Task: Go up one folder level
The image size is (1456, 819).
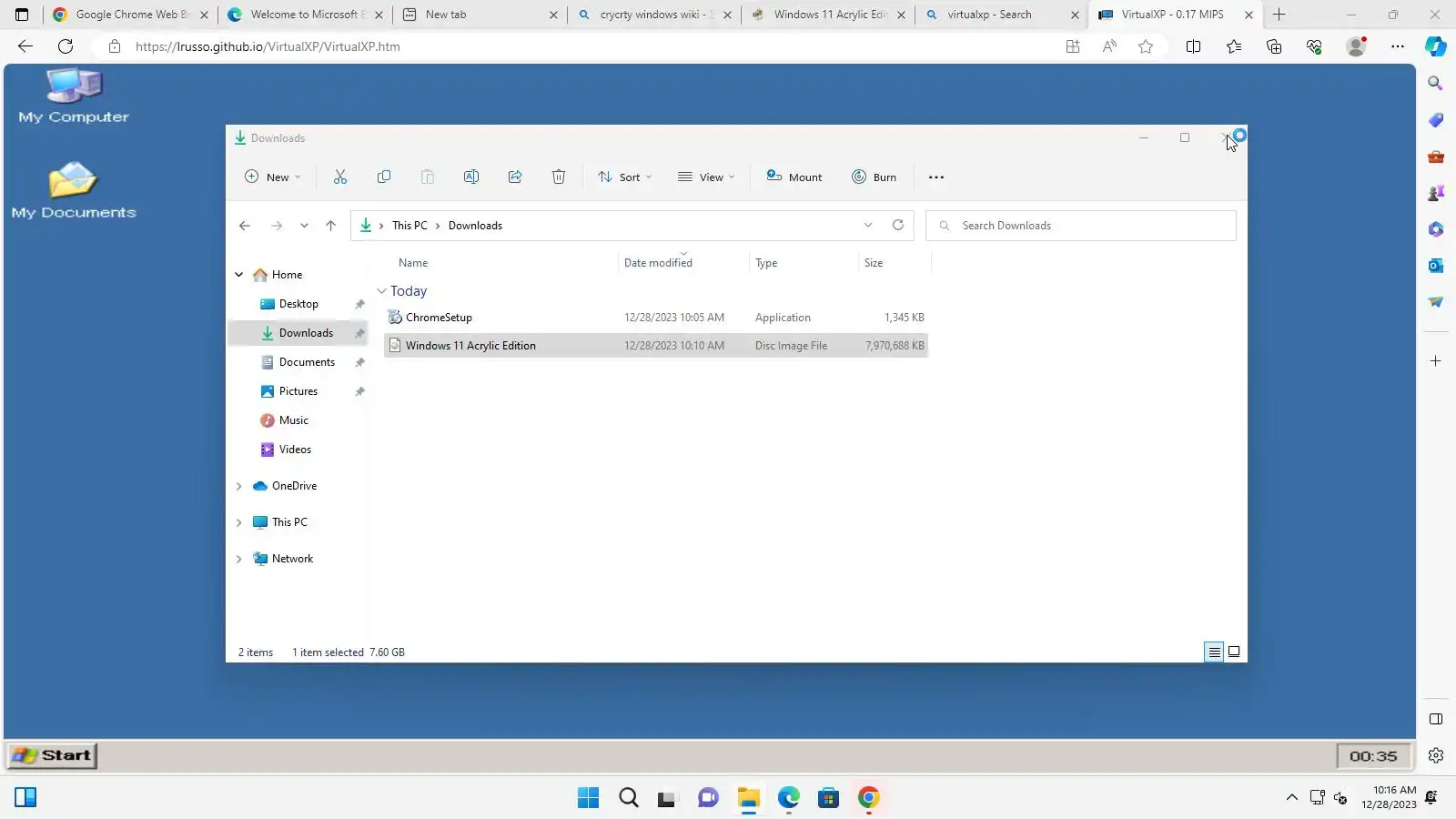Action: 330,226
